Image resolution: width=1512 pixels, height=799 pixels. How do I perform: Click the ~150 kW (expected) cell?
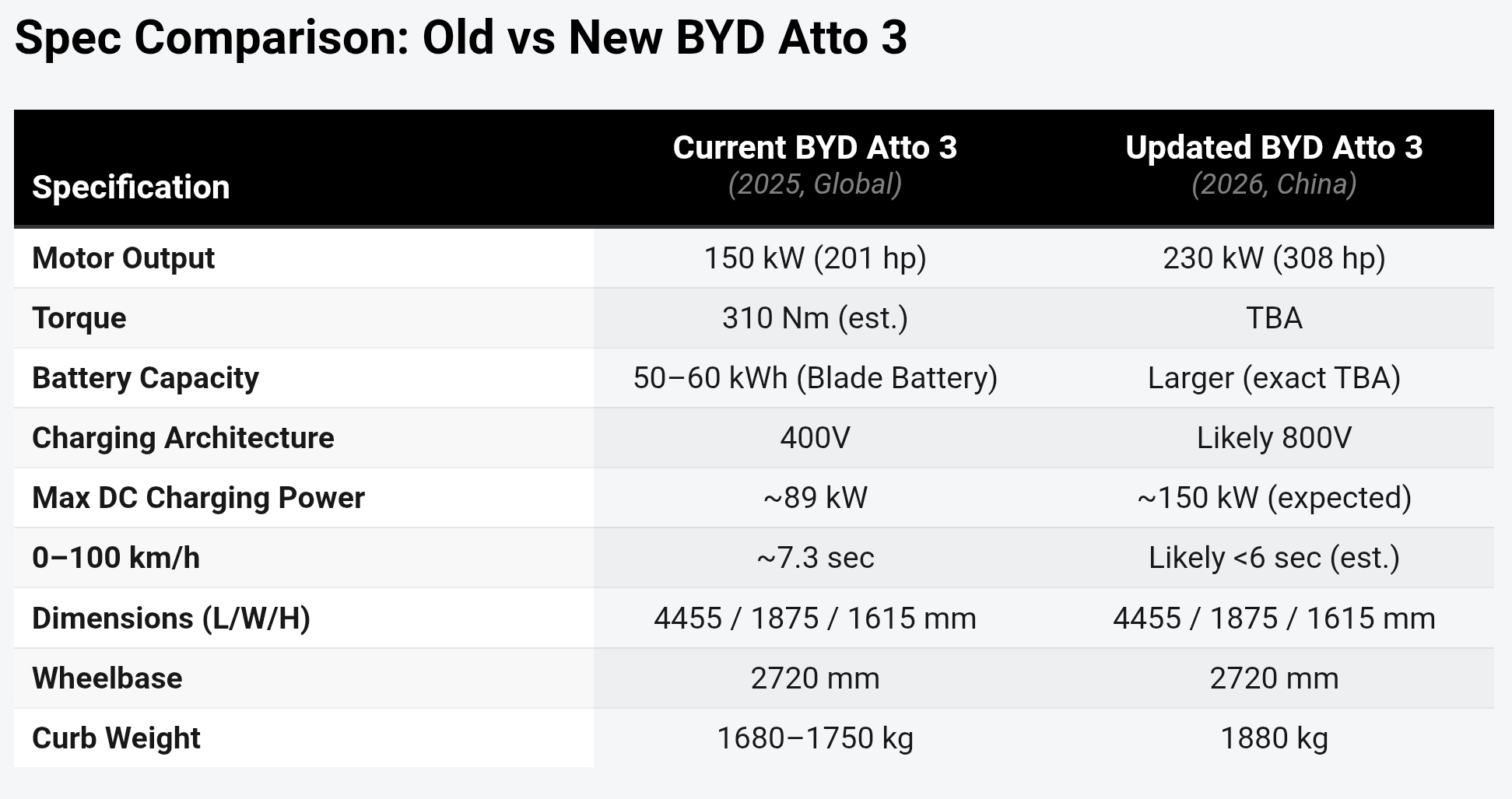point(1274,498)
